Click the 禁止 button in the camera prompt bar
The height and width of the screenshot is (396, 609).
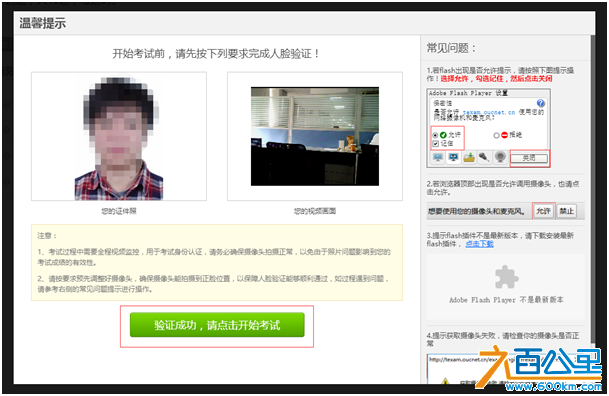coord(567,211)
